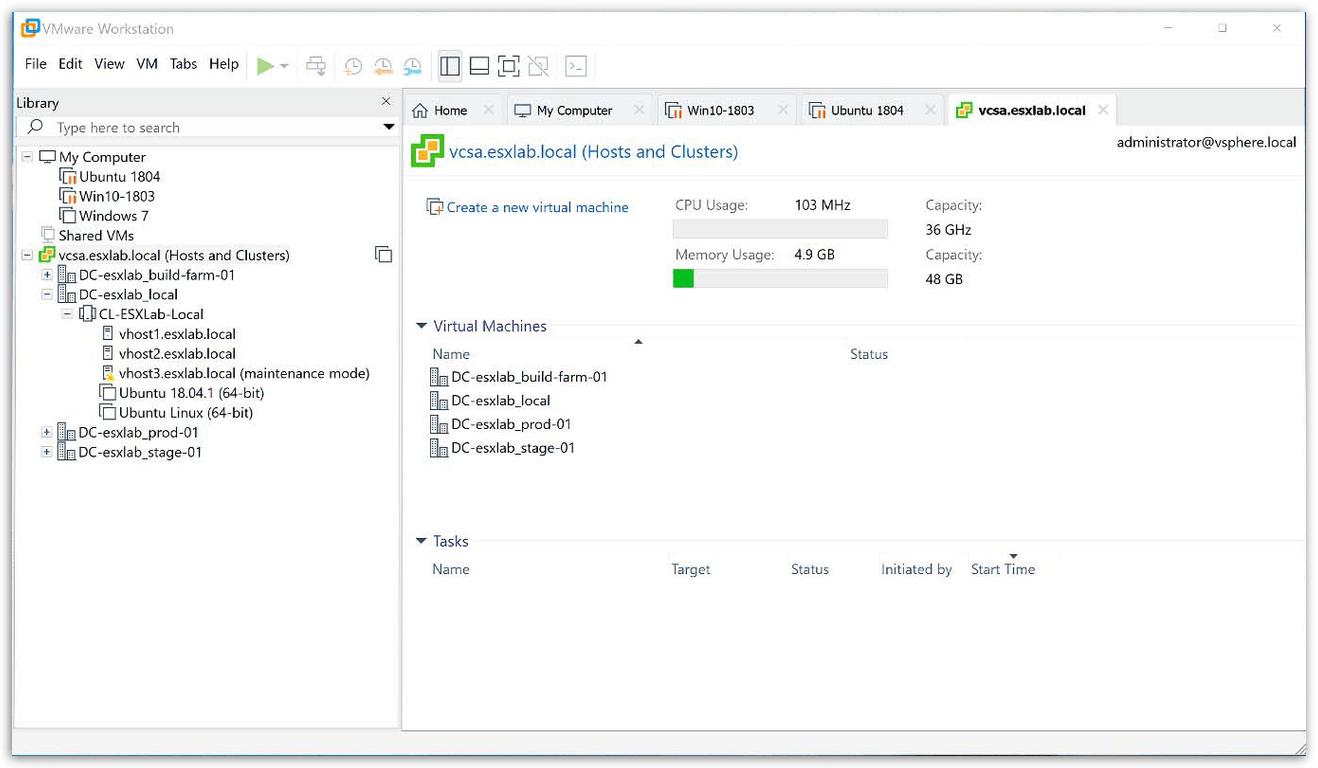
Task: Show or hide the thumbnail bar
Action: tap(479, 65)
